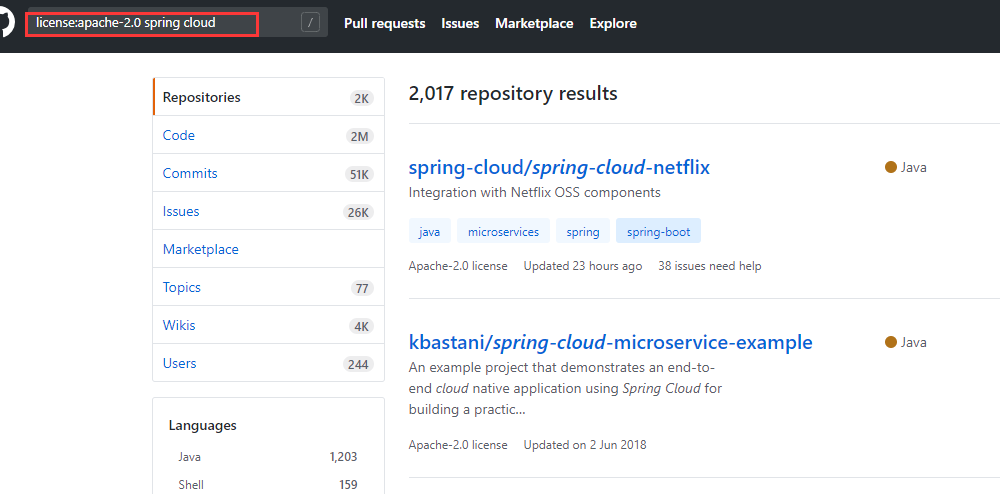The width and height of the screenshot is (1000, 494).
Task: Filter results by Java language
Action: [x=268, y=457]
